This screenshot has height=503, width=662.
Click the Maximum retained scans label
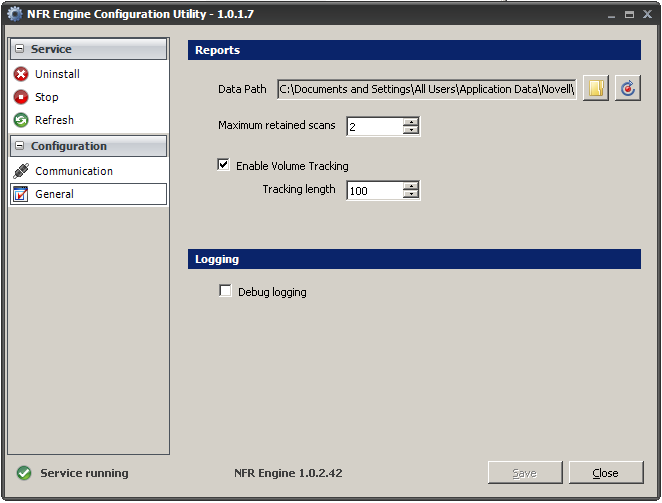tap(277, 125)
